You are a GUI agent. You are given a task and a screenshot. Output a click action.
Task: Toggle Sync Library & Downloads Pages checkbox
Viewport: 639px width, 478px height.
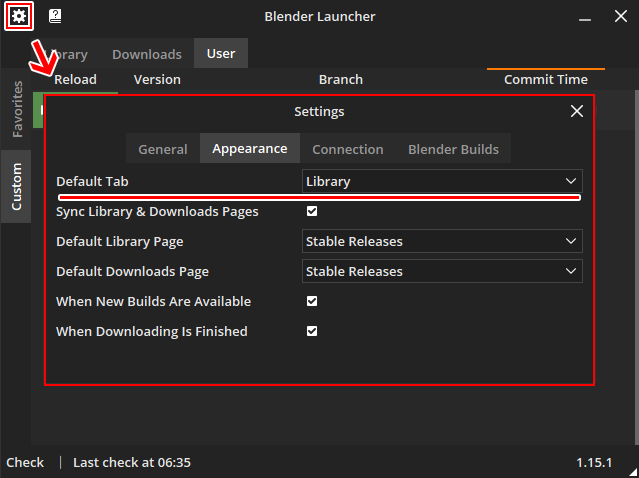click(312, 211)
